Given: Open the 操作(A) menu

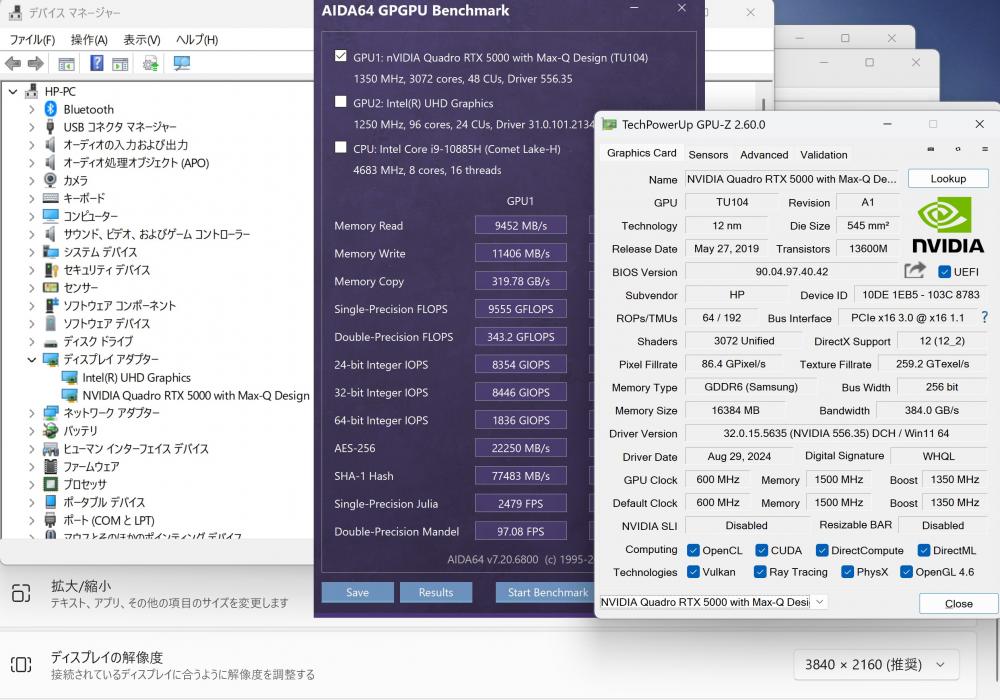Looking at the screenshot, I should (x=89, y=40).
